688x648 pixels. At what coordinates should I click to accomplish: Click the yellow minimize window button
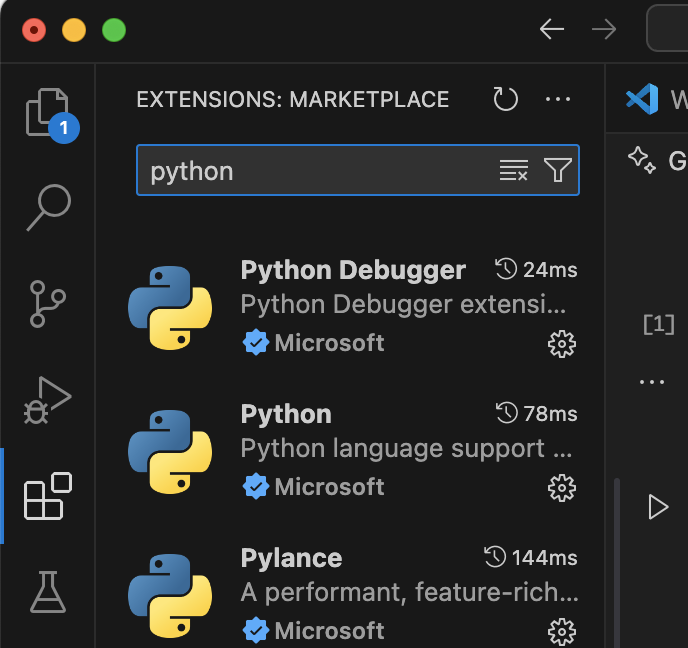[x=74, y=30]
